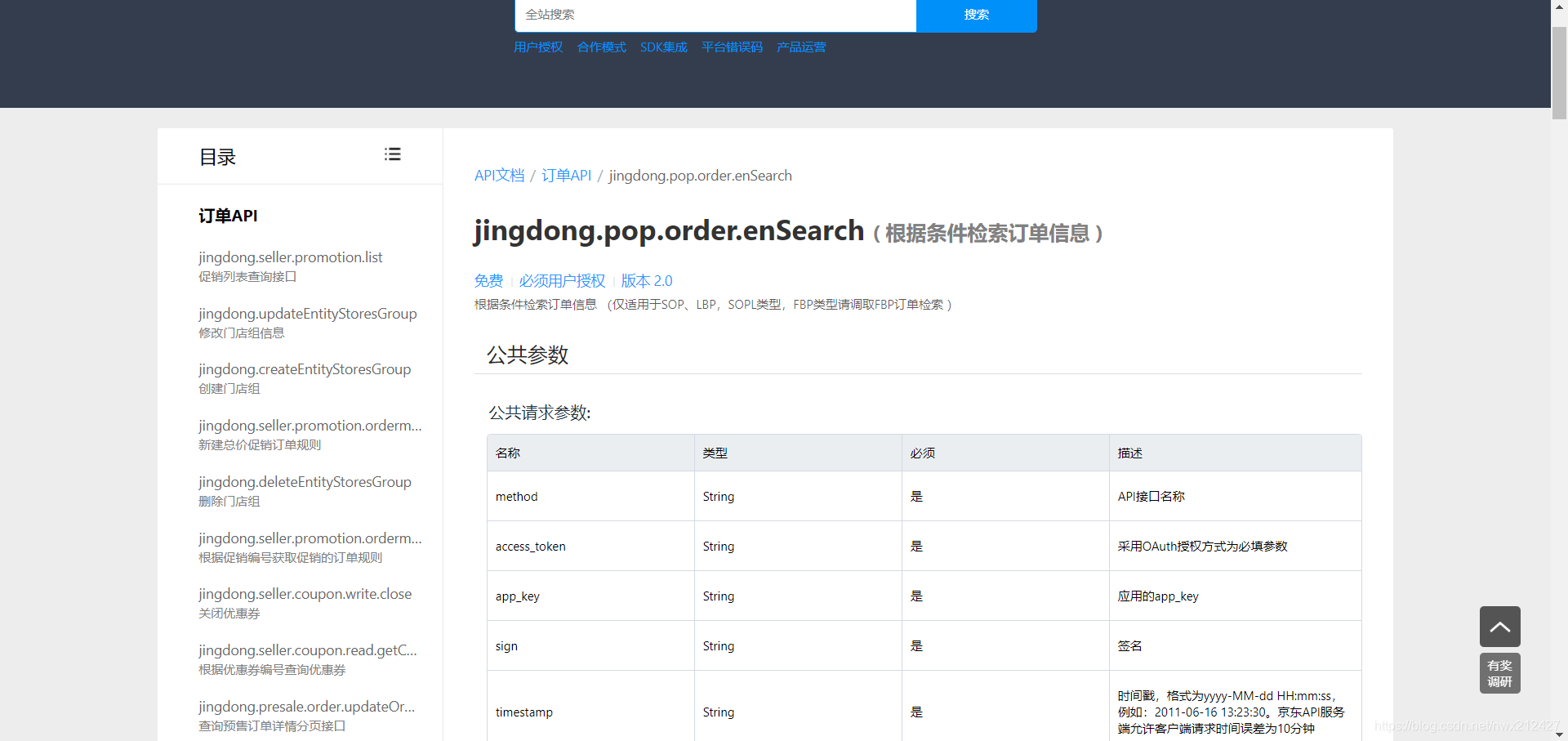1568x741 pixels.
Task: Select the sign parameter cell
Action: tap(590, 646)
